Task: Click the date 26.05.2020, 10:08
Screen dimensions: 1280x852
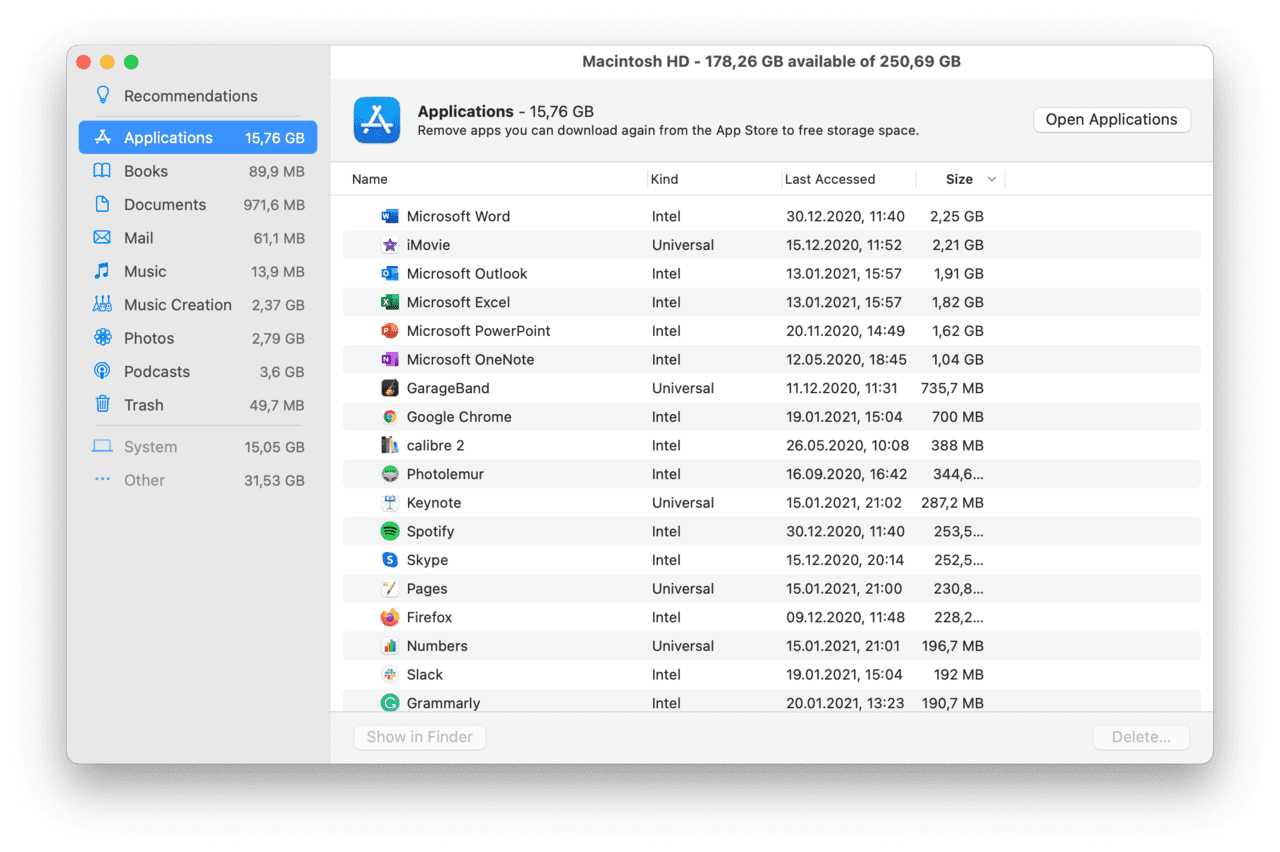Action: pyautogui.click(x=847, y=445)
